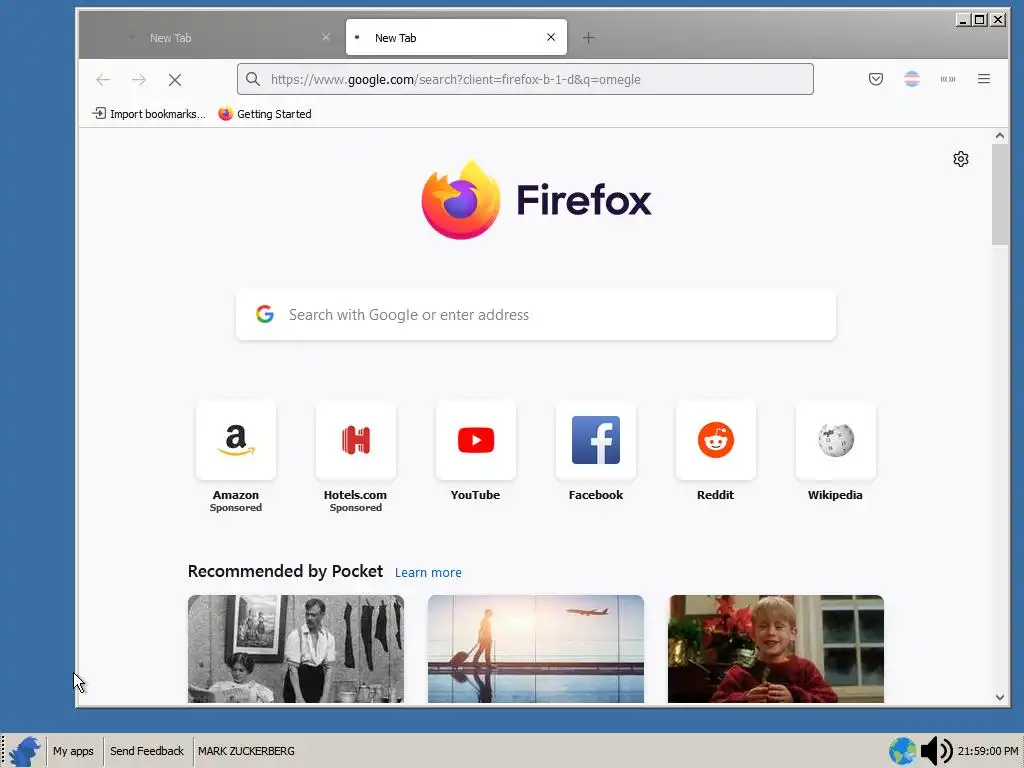Open the black-and-white photo Pocket story
Viewport: 1024px width, 768px height.
pos(296,648)
